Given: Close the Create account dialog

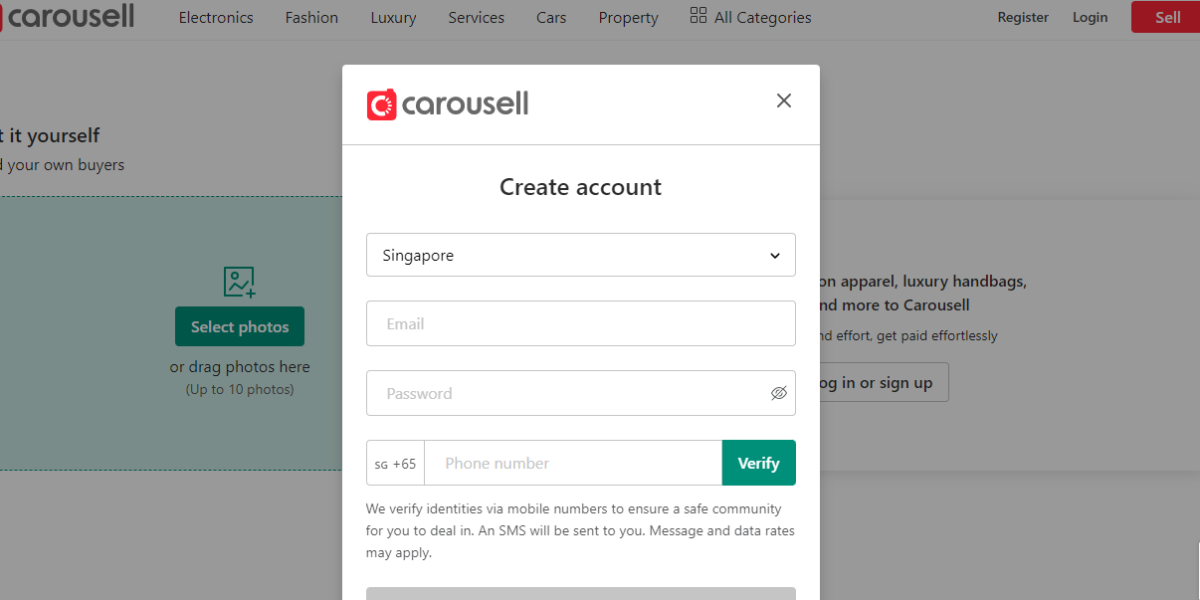Looking at the screenshot, I should pyautogui.click(x=784, y=100).
